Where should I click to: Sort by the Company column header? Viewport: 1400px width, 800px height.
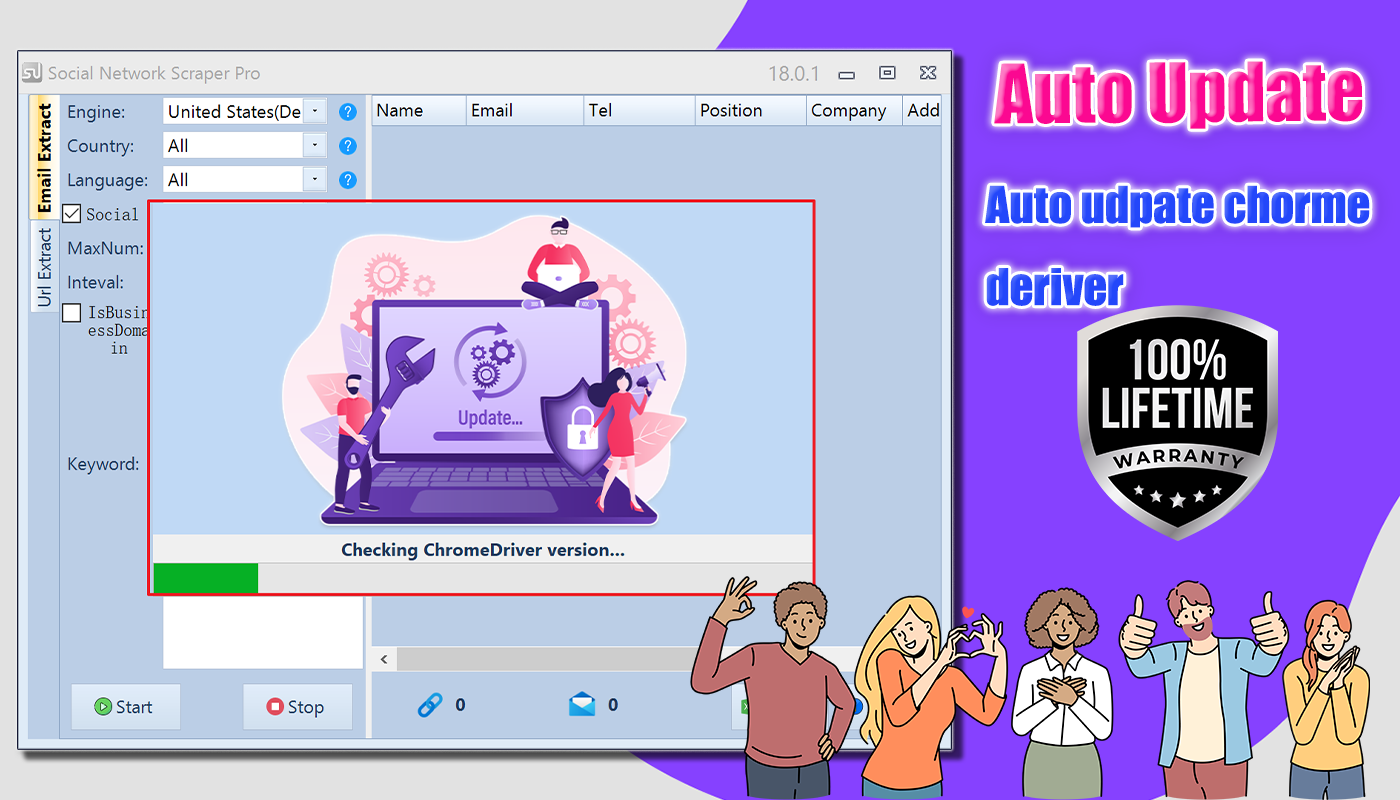tap(854, 111)
